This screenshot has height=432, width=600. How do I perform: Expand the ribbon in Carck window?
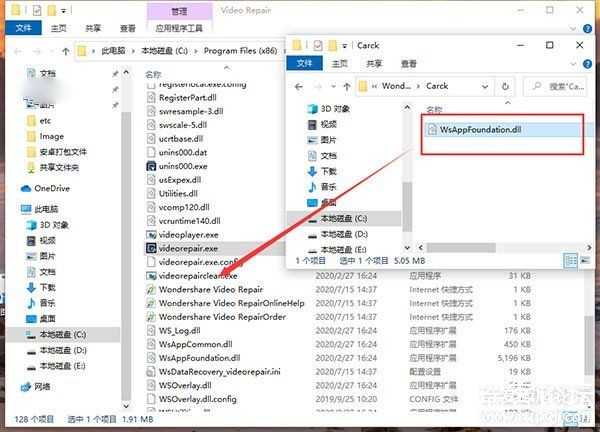tap(573, 64)
